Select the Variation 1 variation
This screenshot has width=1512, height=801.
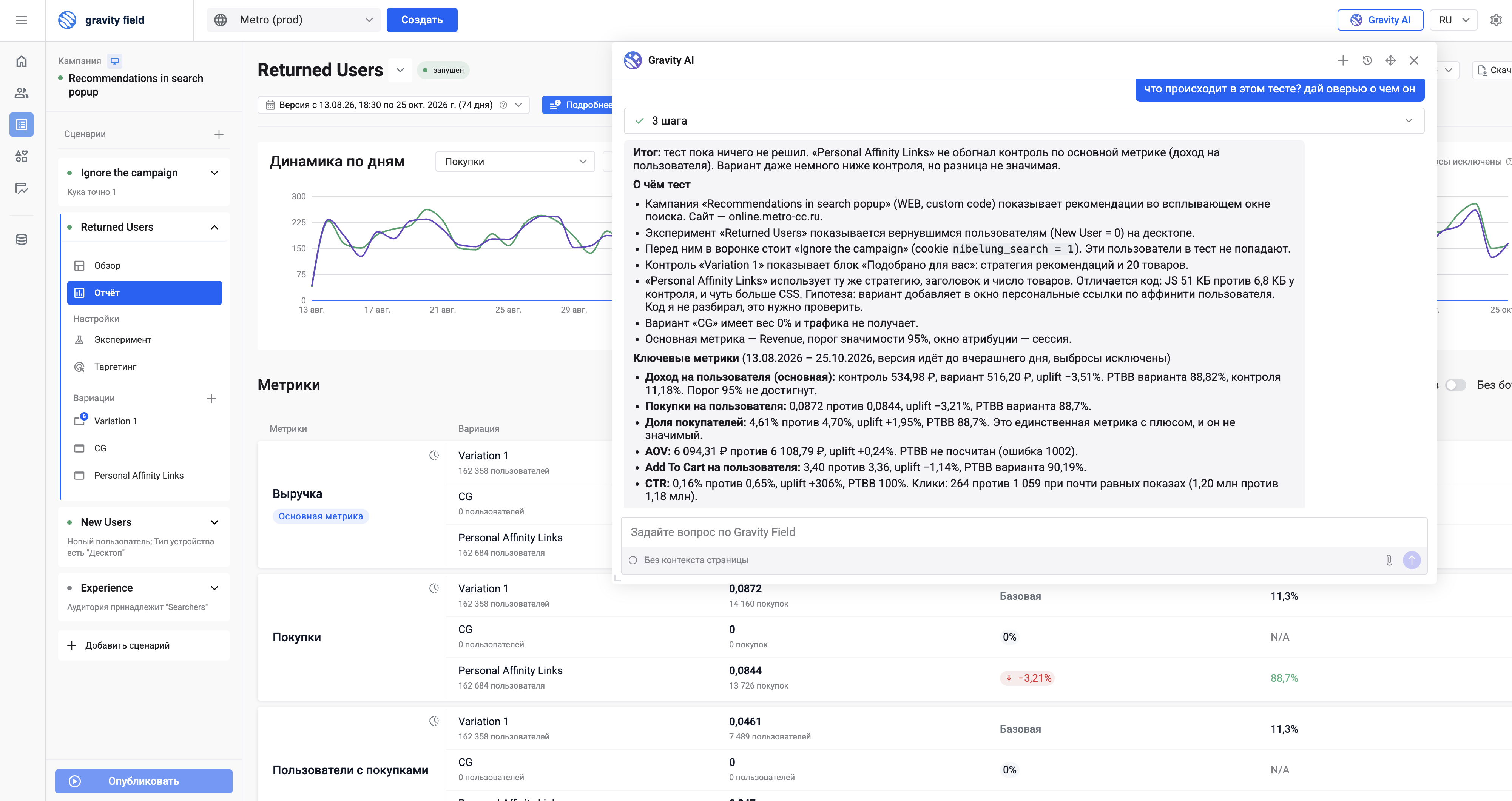(x=144, y=421)
